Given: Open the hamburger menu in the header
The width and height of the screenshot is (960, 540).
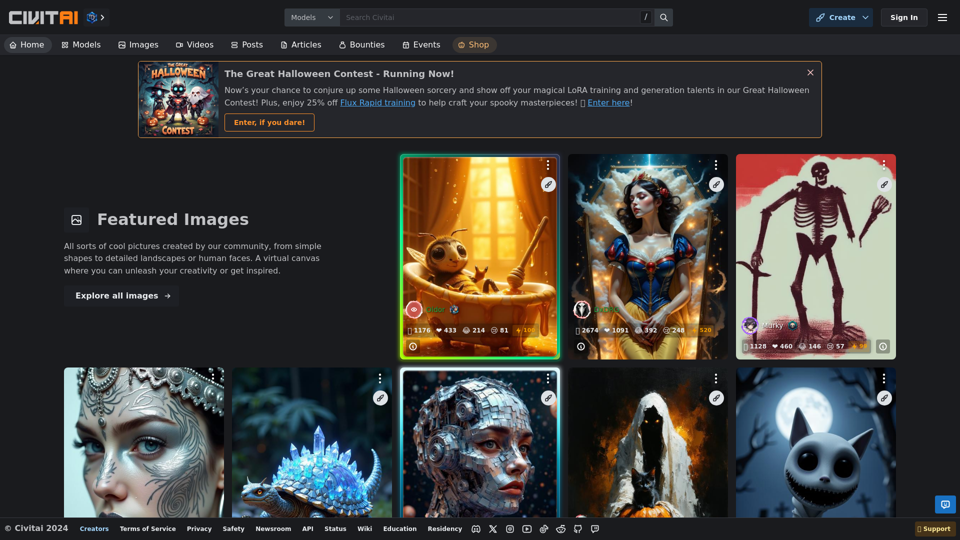Looking at the screenshot, I should click(x=942, y=18).
